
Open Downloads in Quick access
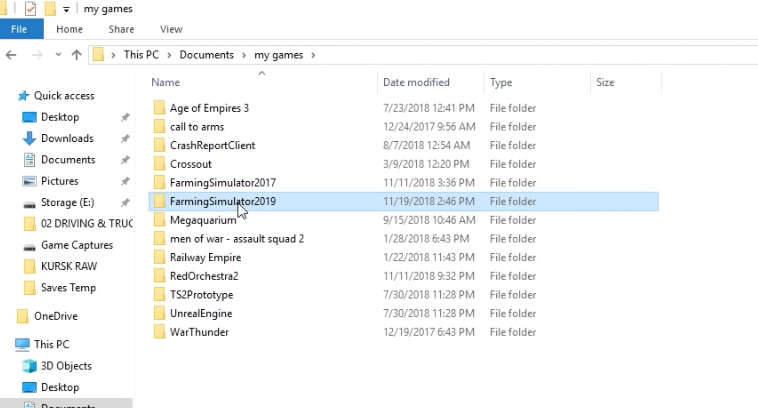[66, 139]
